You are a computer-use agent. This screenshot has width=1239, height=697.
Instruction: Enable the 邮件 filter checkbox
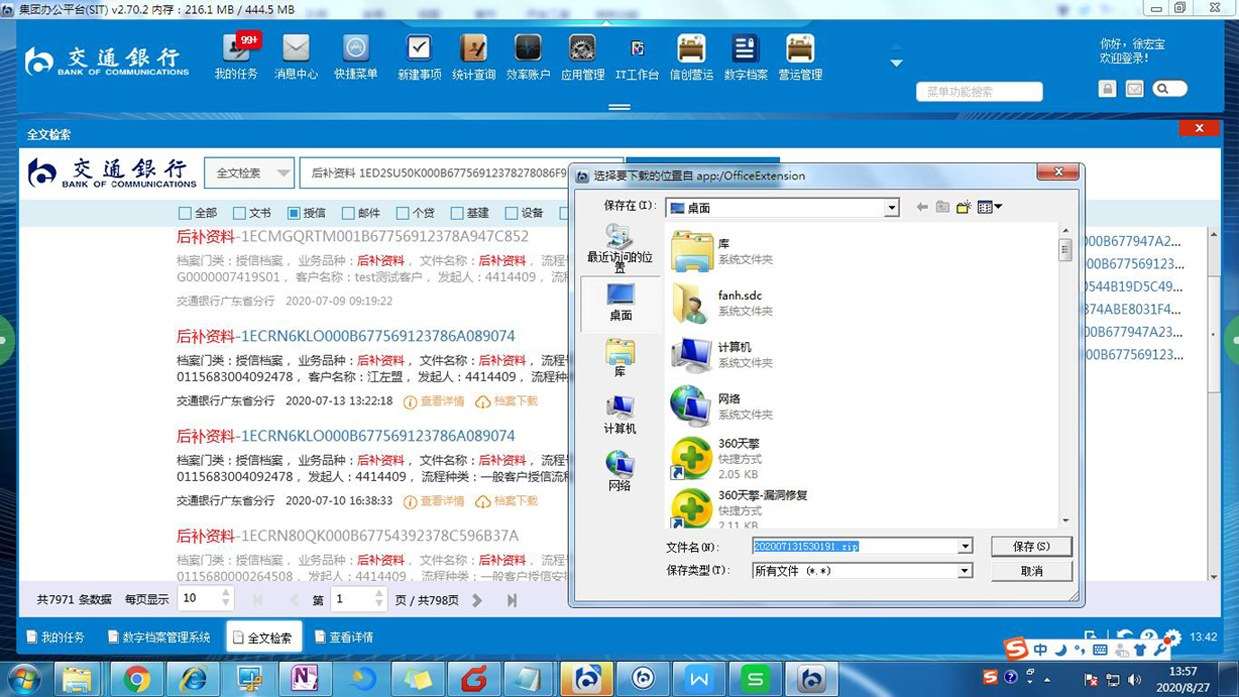point(348,213)
